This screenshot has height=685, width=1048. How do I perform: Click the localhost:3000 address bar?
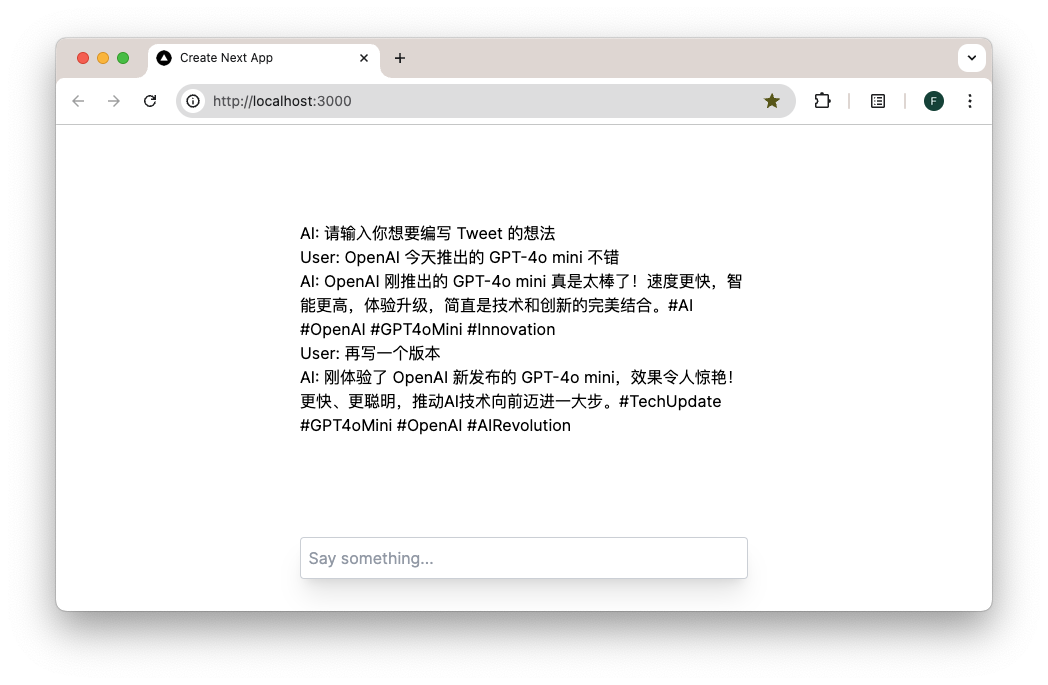pyautogui.click(x=485, y=101)
